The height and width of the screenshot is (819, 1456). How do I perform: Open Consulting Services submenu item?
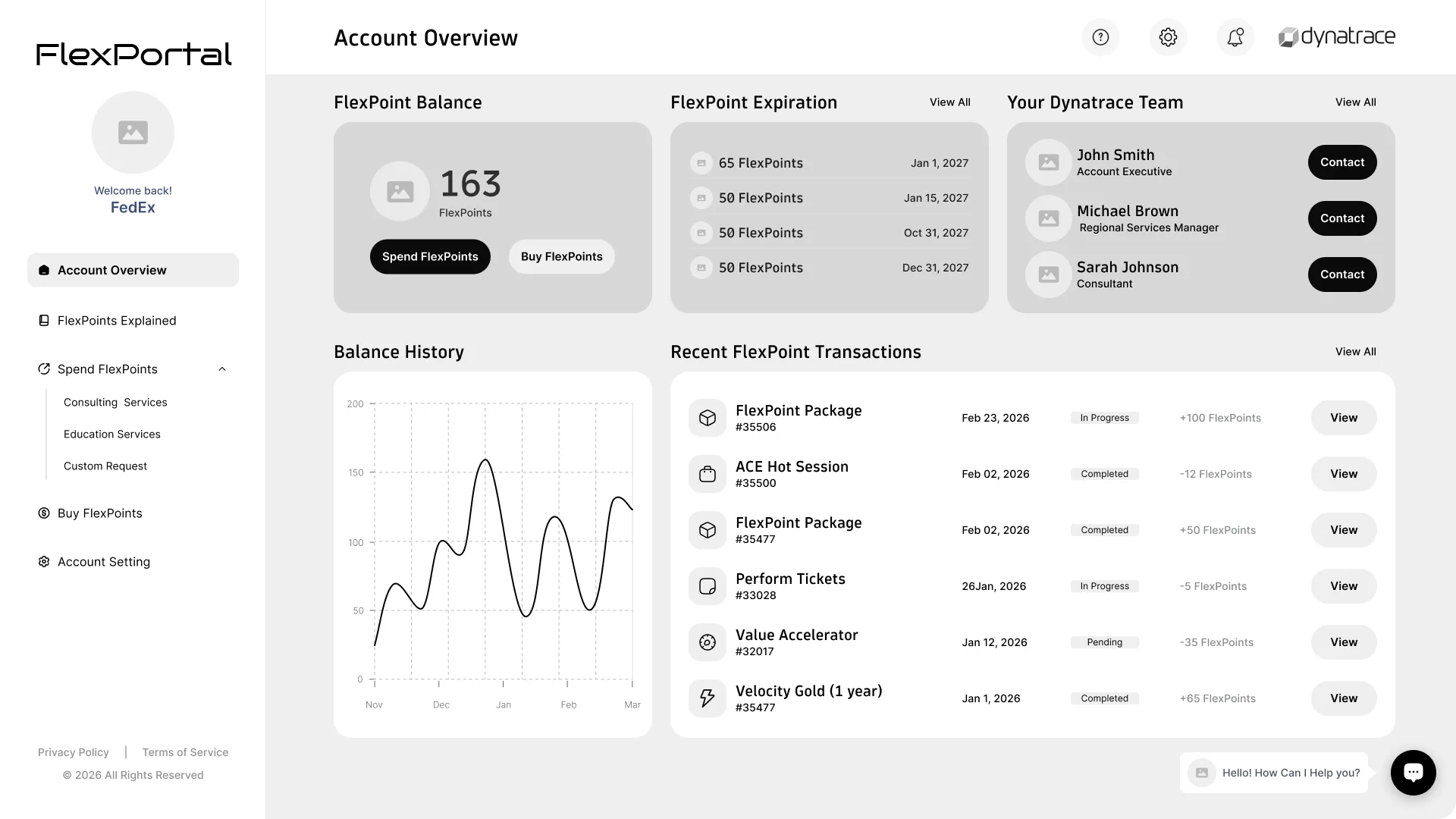click(x=115, y=403)
